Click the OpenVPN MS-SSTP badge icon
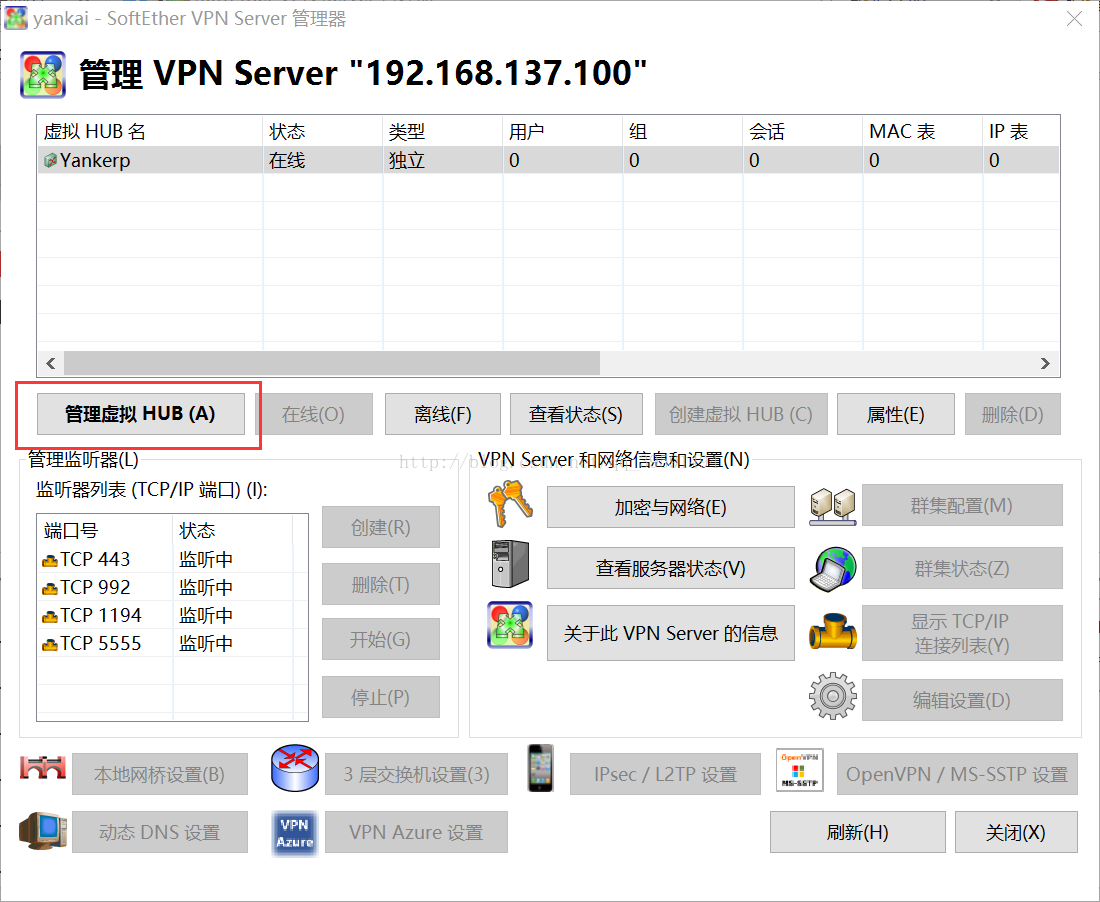1100x902 pixels. [797, 771]
